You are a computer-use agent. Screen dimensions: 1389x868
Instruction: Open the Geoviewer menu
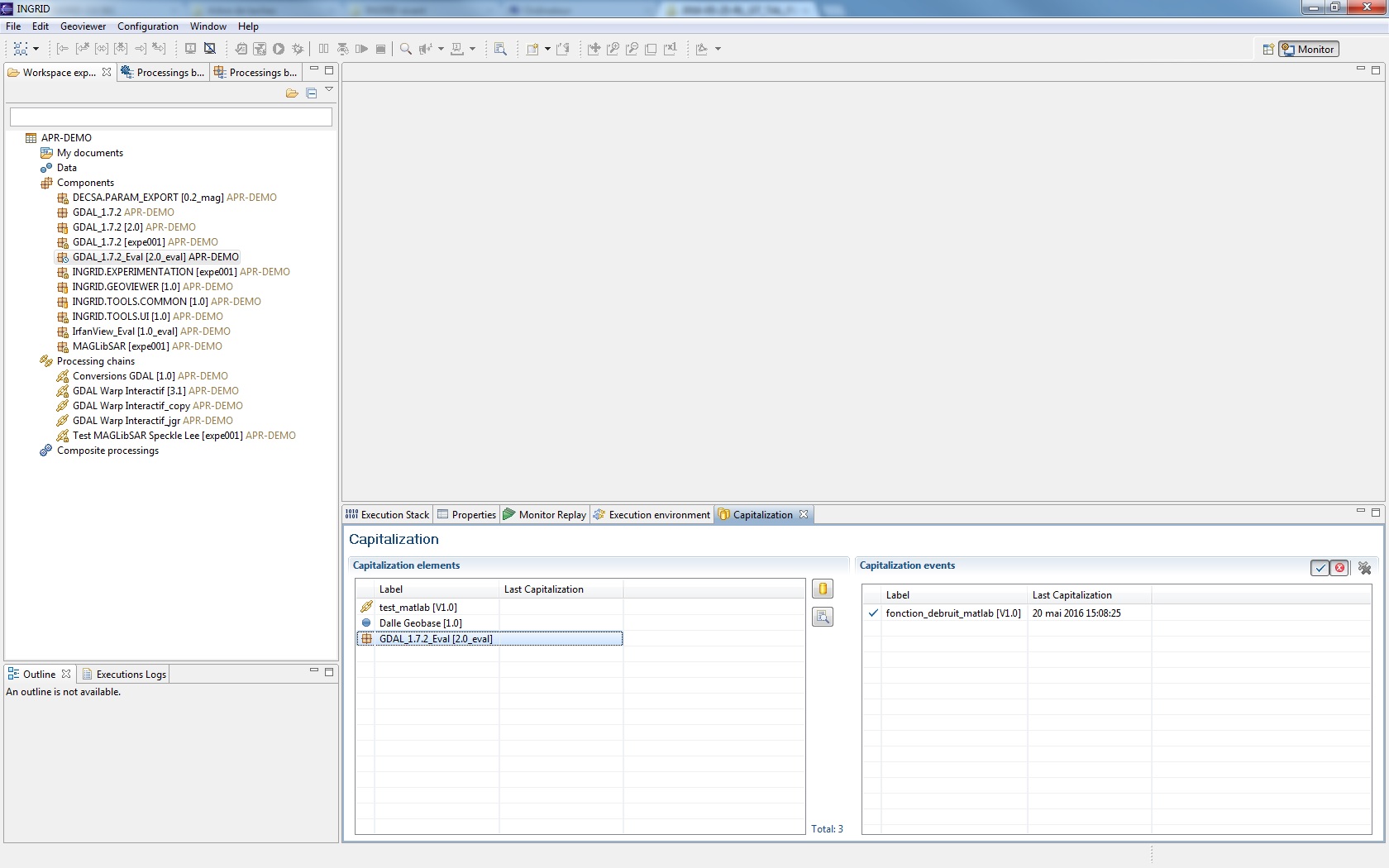click(x=83, y=26)
